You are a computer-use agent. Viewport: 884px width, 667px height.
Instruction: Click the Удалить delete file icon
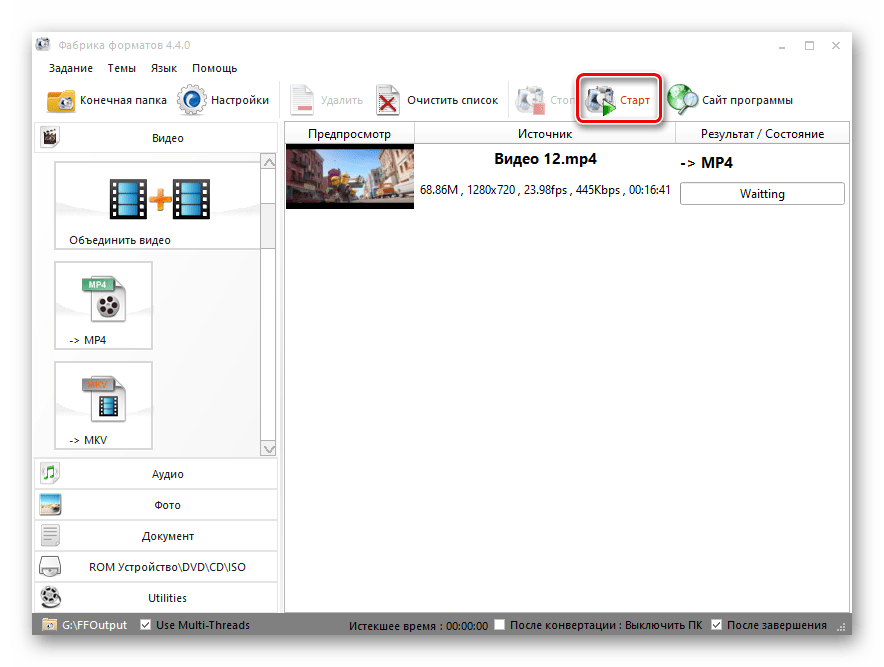click(x=302, y=100)
